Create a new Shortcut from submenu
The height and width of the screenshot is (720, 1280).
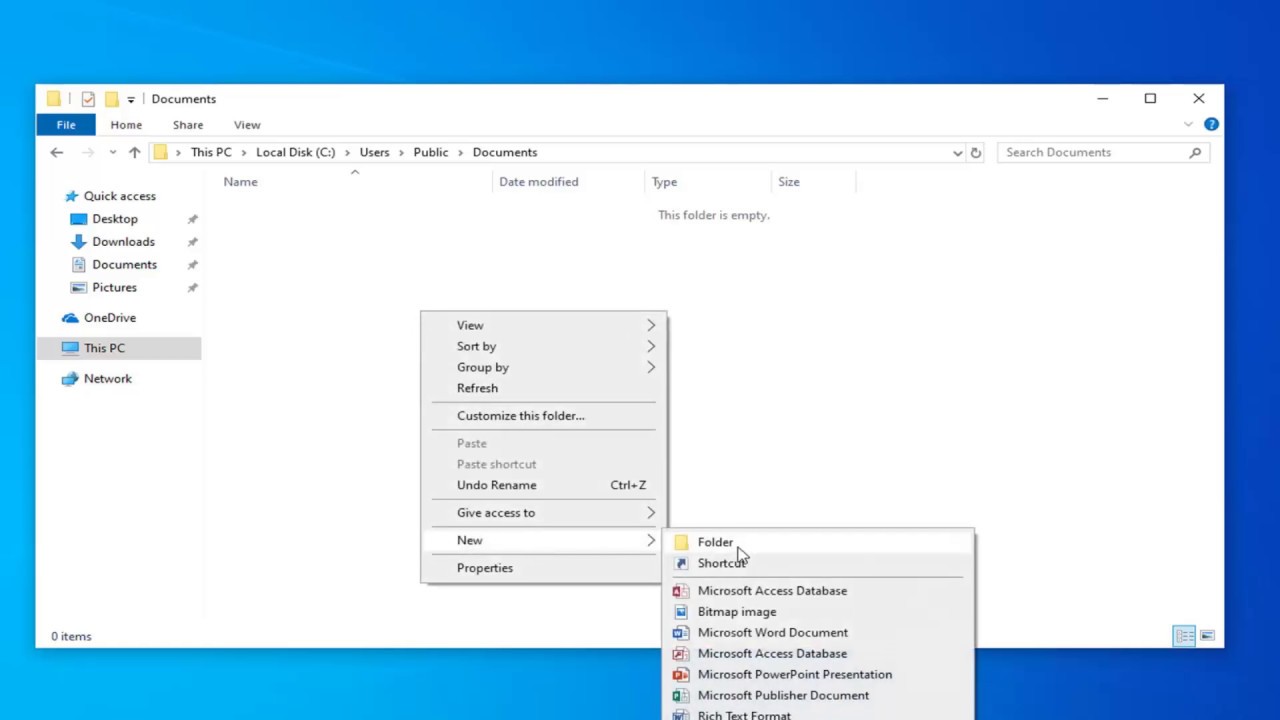coord(818,563)
